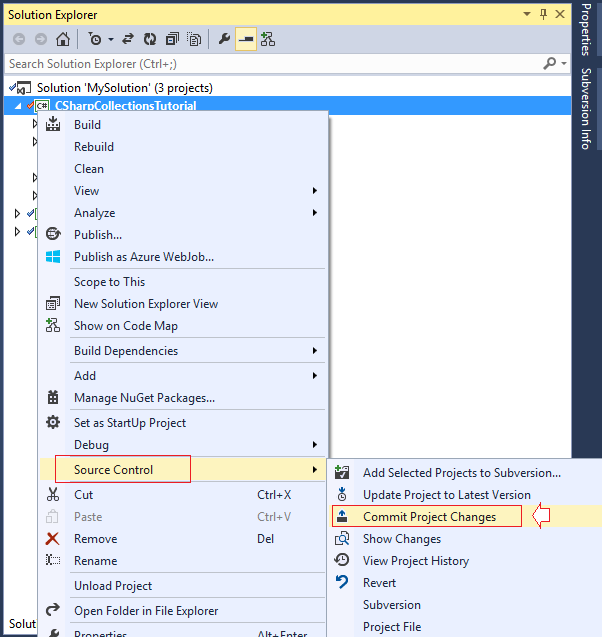This screenshot has width=602, height=637.
Task: Open the Subversion submenu entry
Action: 465,604
